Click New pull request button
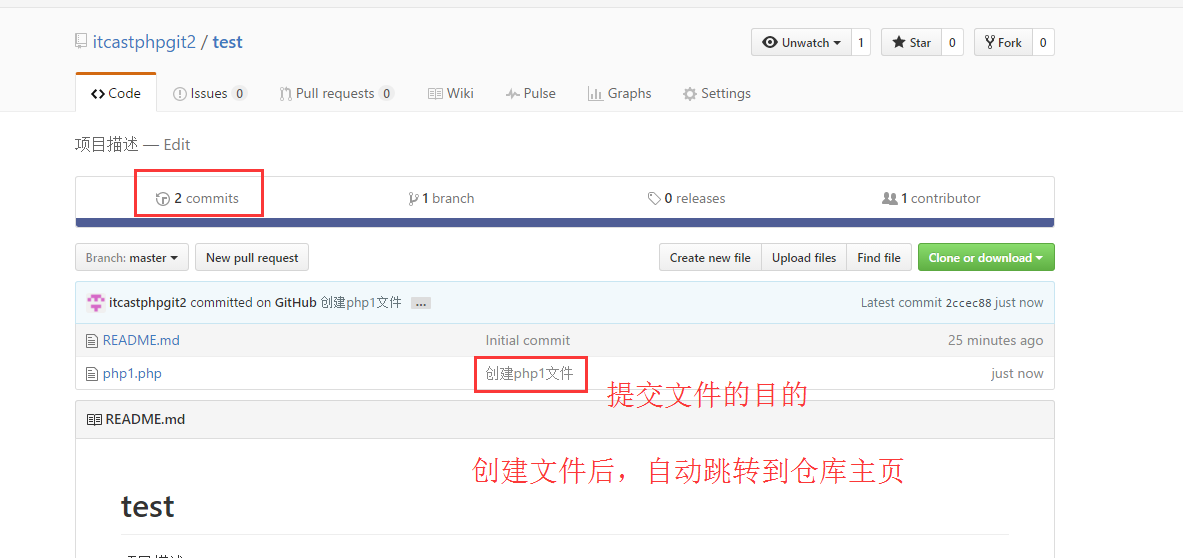The image size is (1183, 558). pyautogui.click(x=252, y=257)
